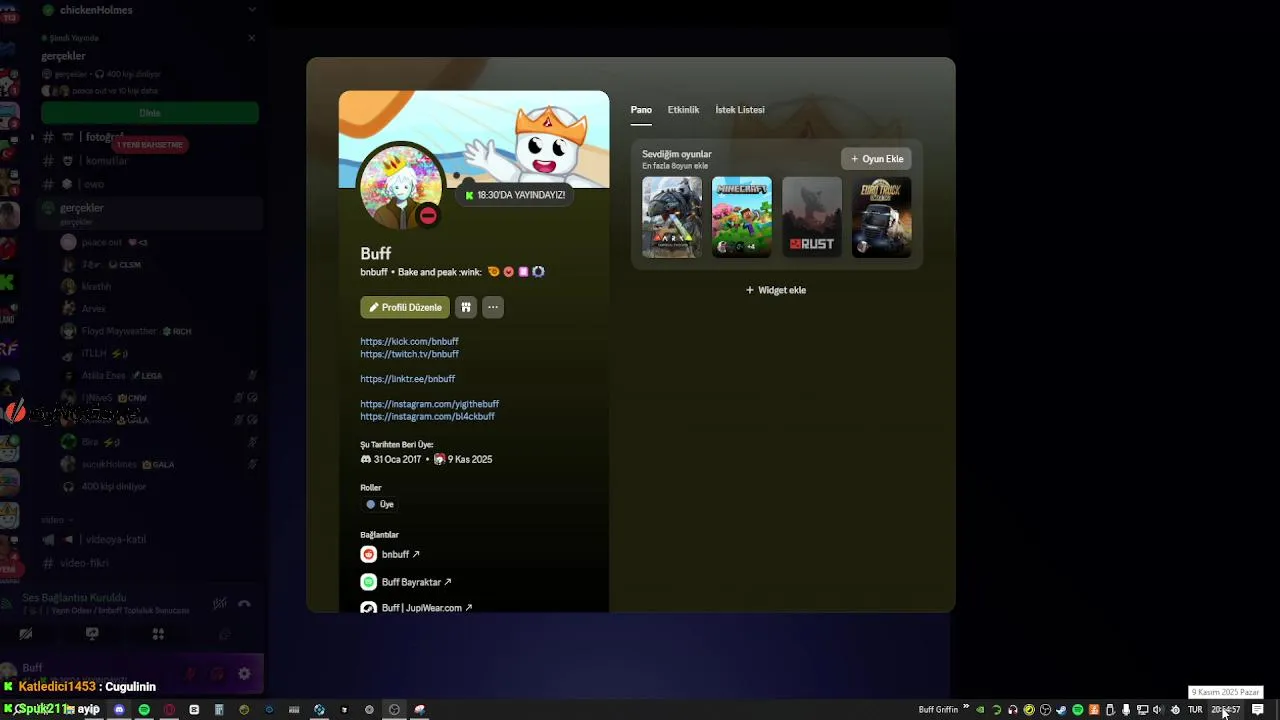Image resolution: width=1280 pixels, height=720 pixels.
Task: Click the store icon next to Profili Düzenle
Action: pyautogui.click(x=466, y=307)
